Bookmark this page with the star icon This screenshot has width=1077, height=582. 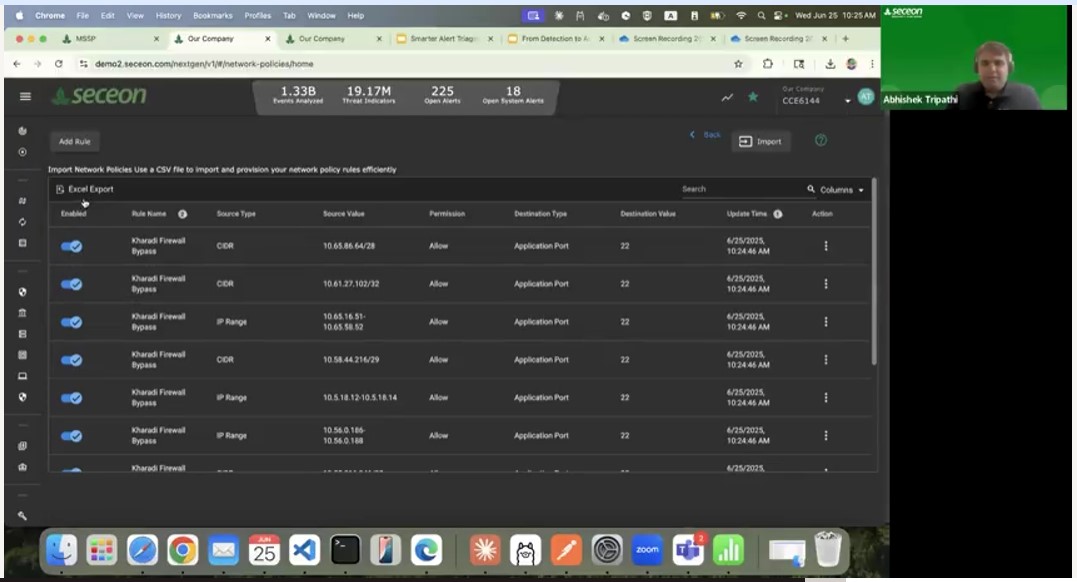[738, 64]
